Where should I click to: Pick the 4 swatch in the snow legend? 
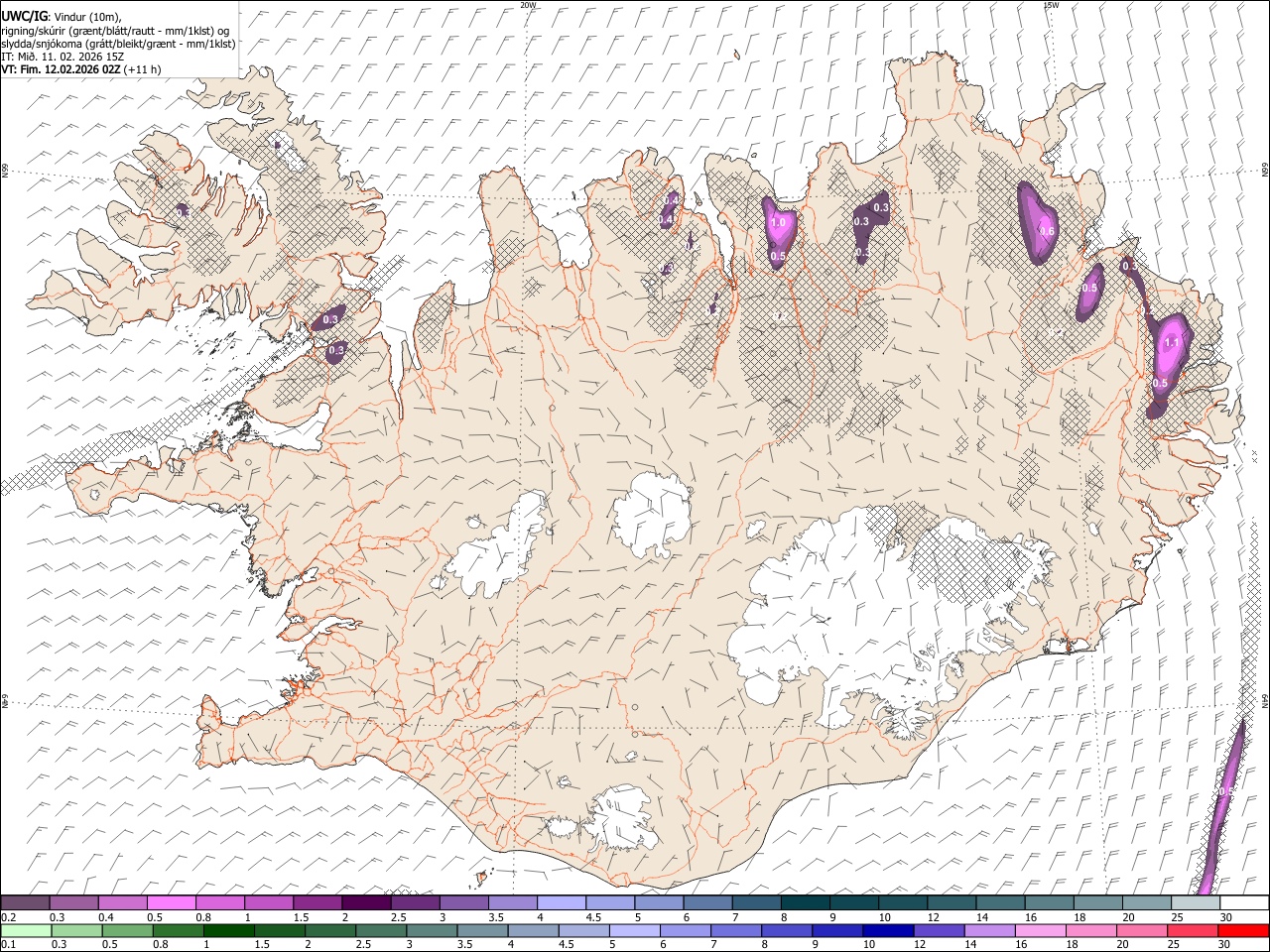pyautogui.click(x=562, y=902)
